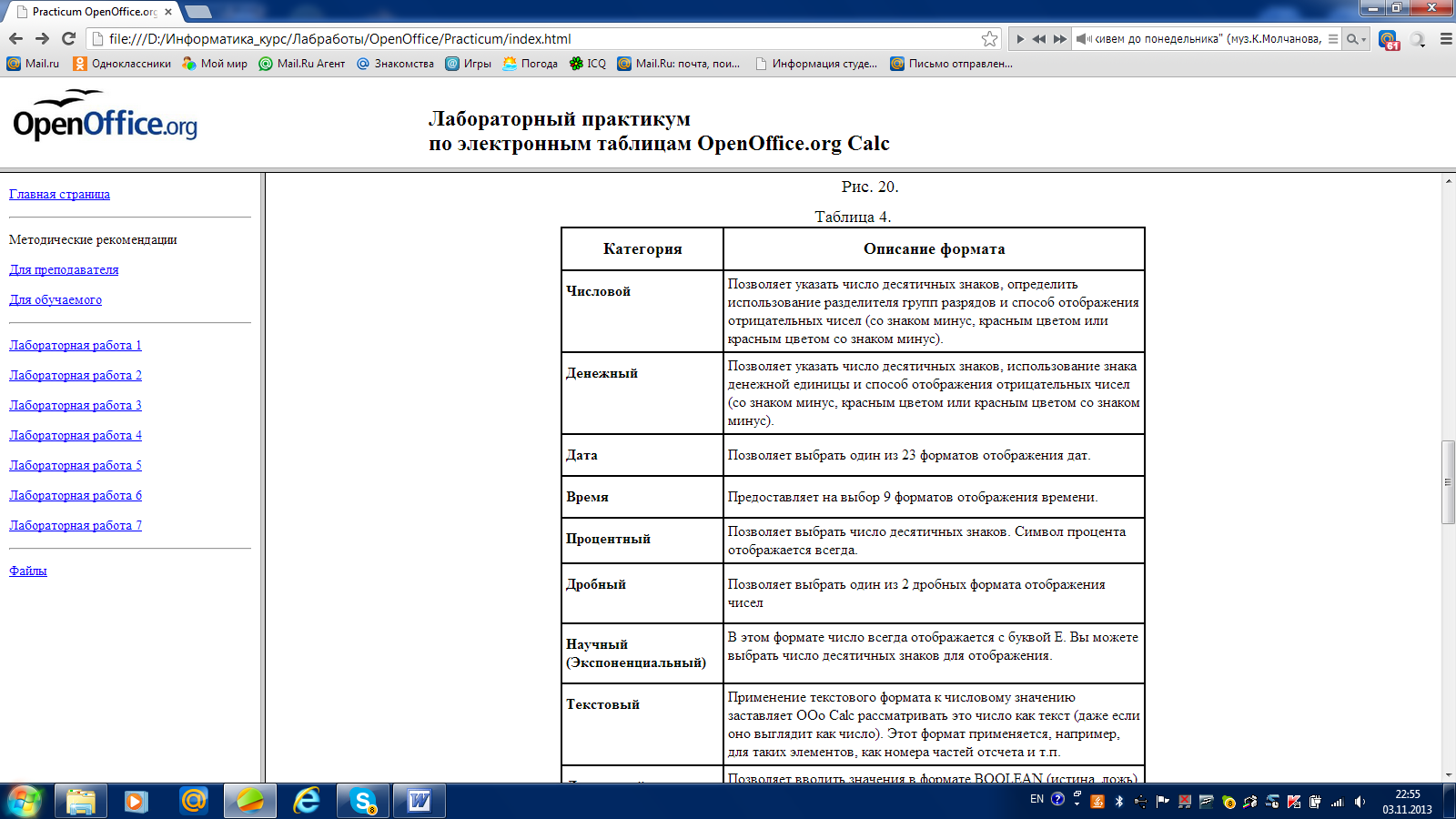Open the Информация студе... bookmark
1456x819 pixels.
[816, 64]
